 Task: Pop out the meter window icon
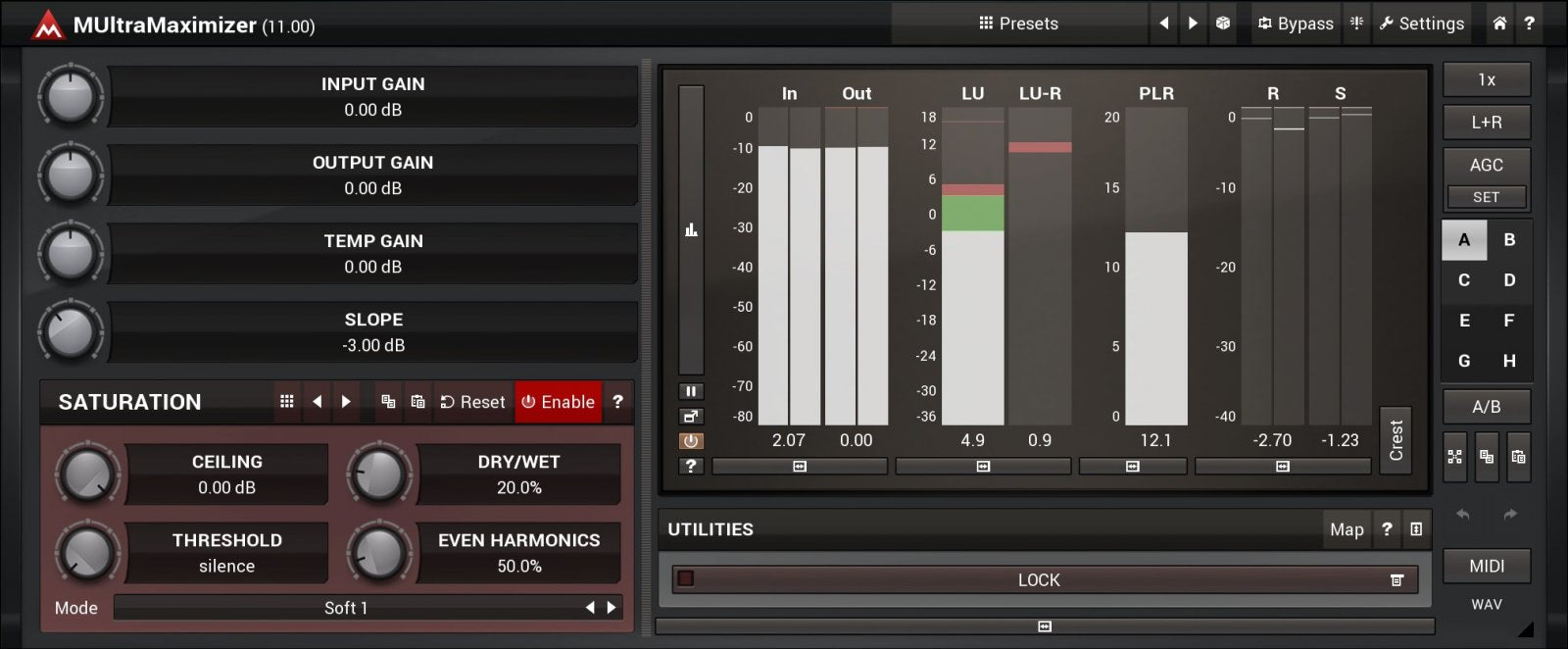691,417
